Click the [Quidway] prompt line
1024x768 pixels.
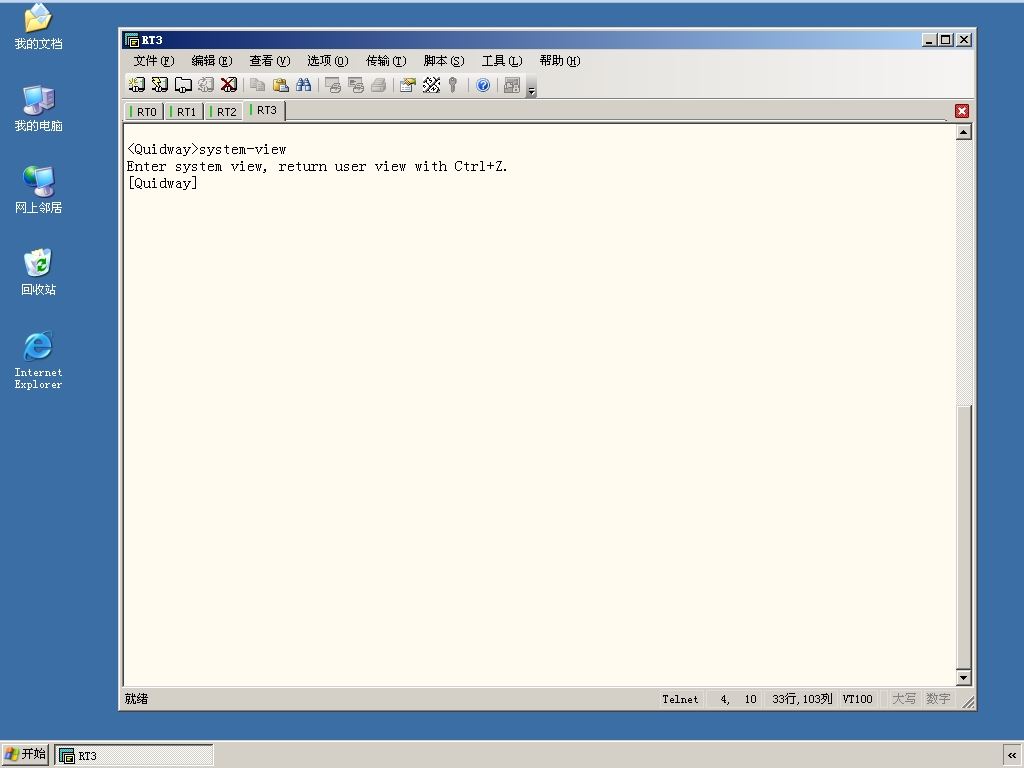163,184
